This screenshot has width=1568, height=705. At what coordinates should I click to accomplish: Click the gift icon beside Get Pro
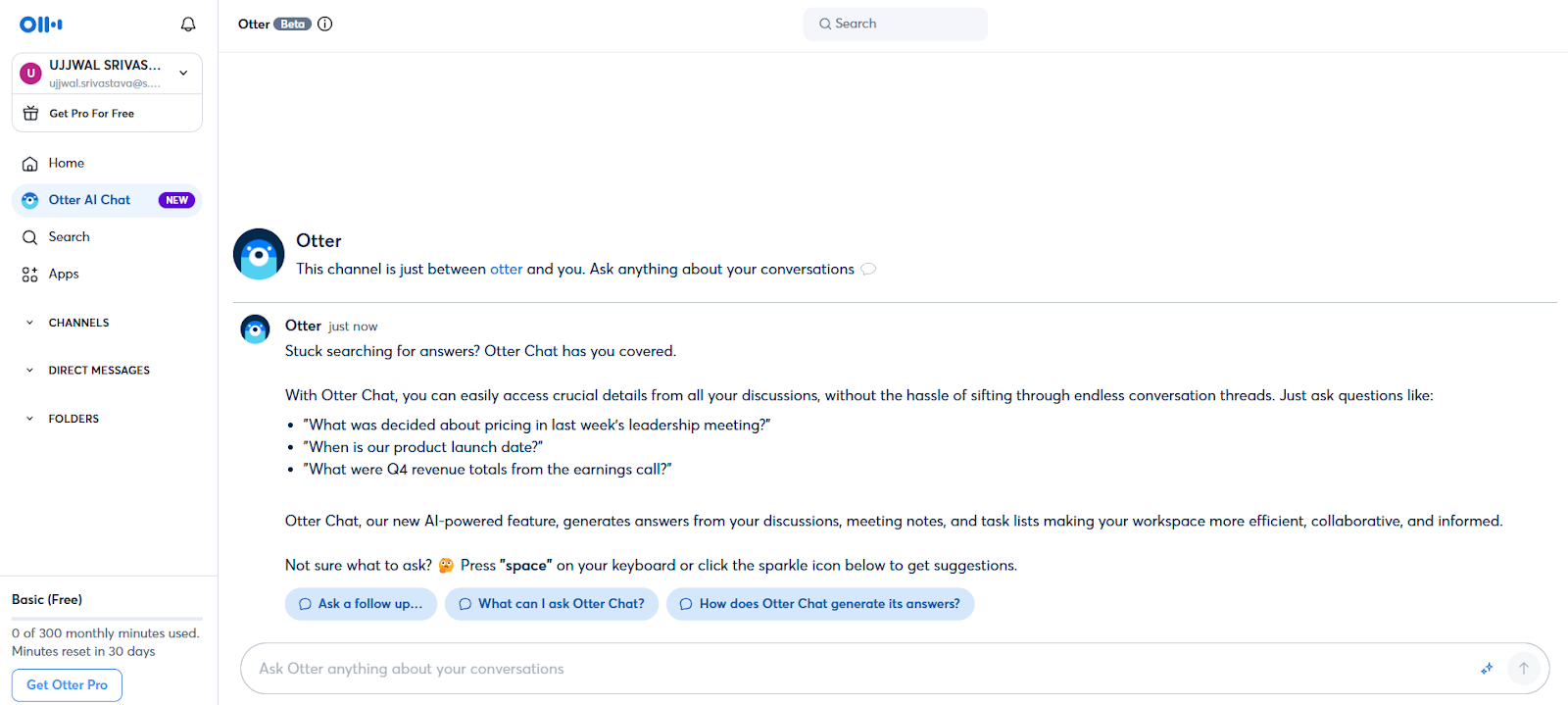[30, 113]
